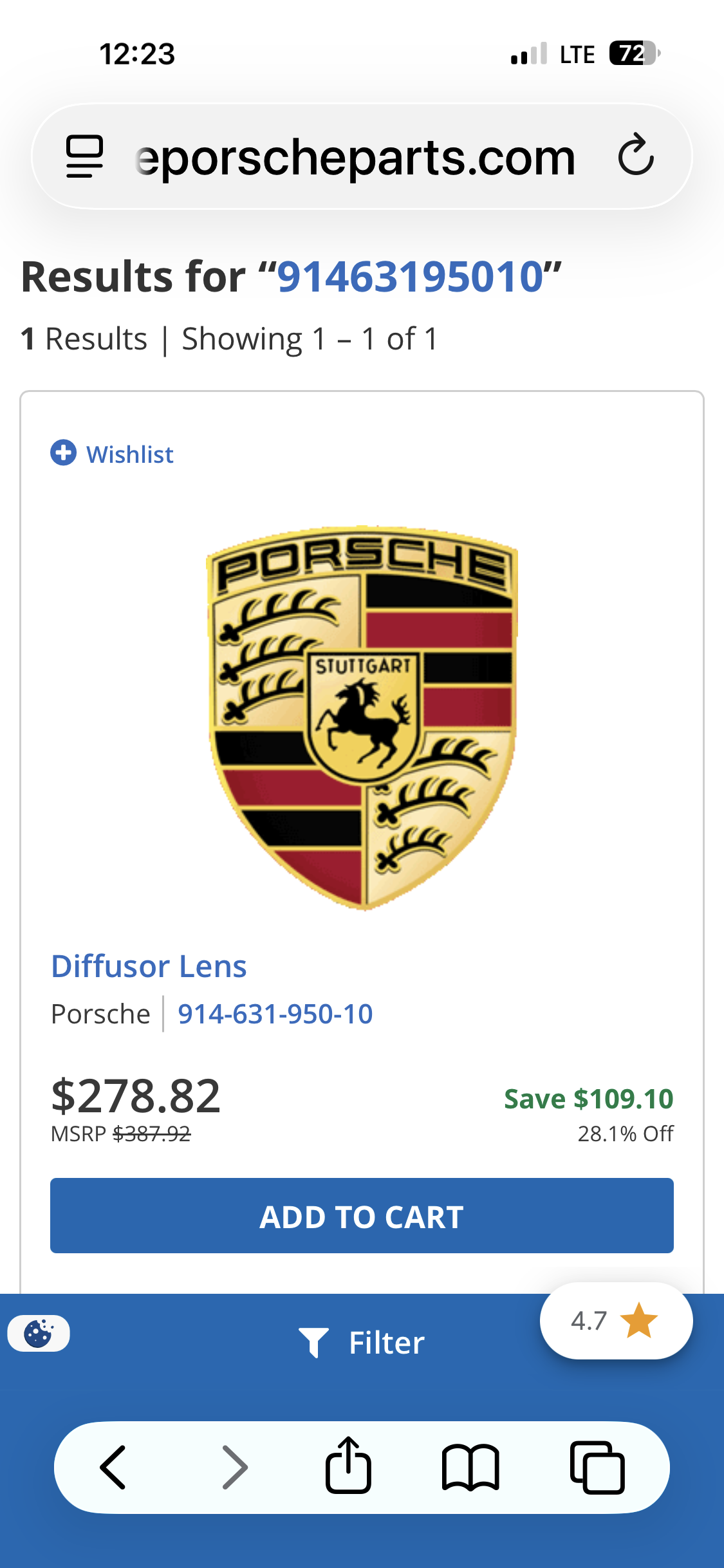The image size is (724, 1568).
Task: Tap the Safari page menu icon
Action: pyautogui.click(x=84, y=156)
